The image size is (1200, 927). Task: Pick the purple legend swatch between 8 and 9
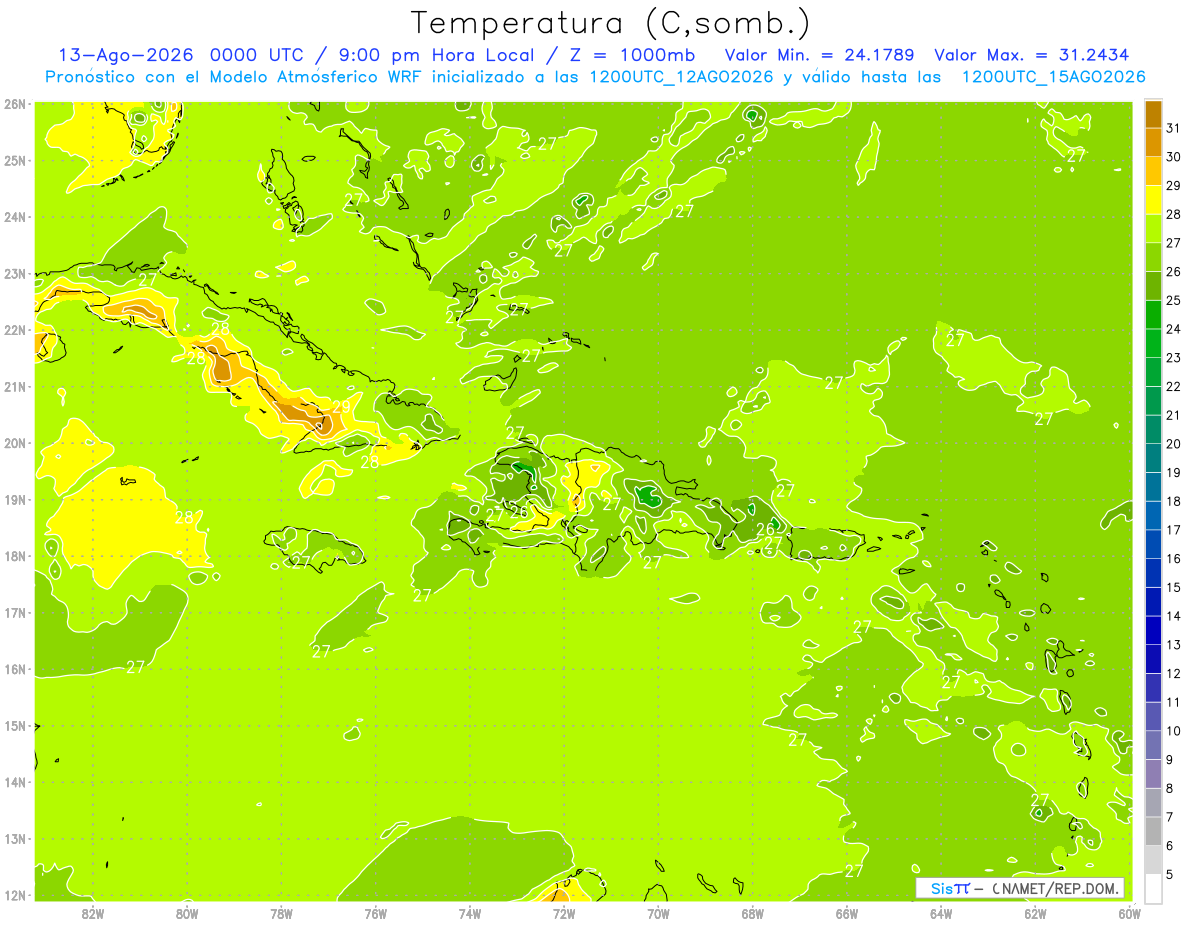point(1153,774)
